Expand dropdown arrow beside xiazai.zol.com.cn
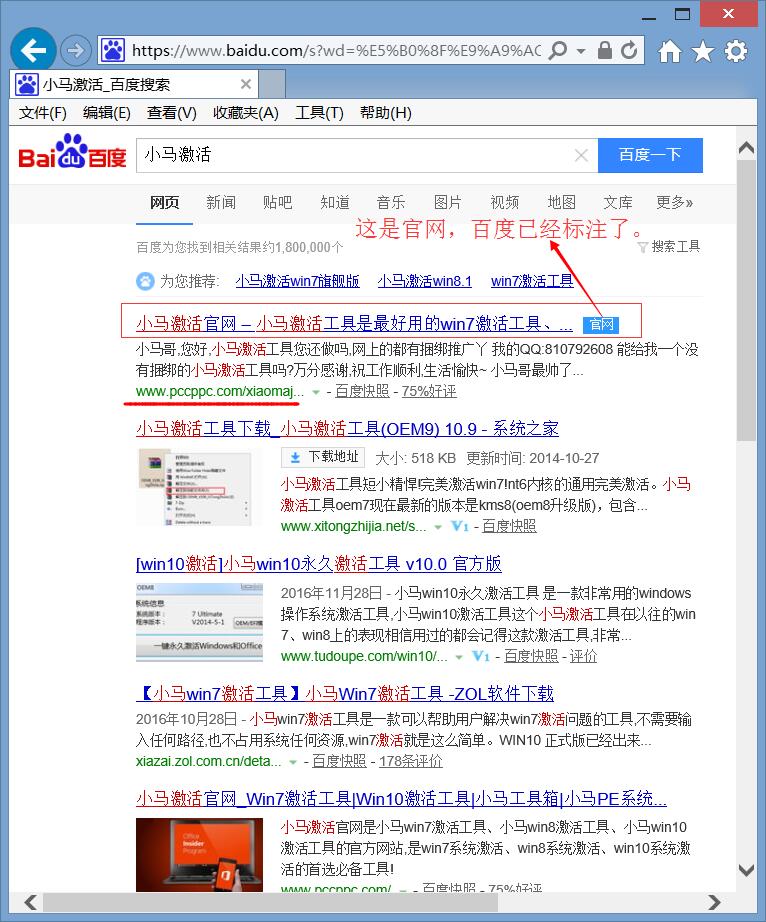Viewport: 766px width, 922px height. (x=293, y=762)
